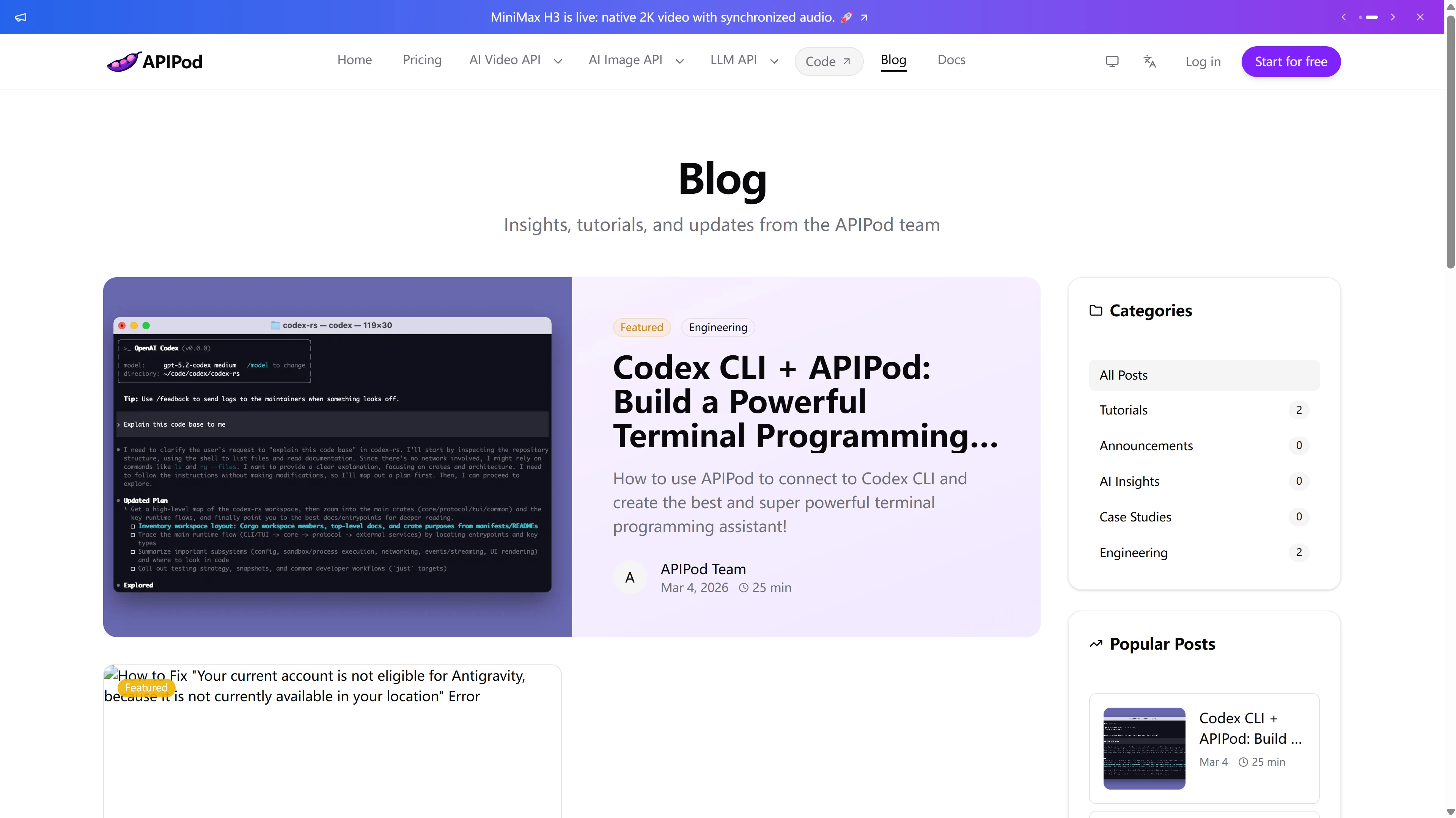Filter posts by Tutorials category

tap(1204, 410)
